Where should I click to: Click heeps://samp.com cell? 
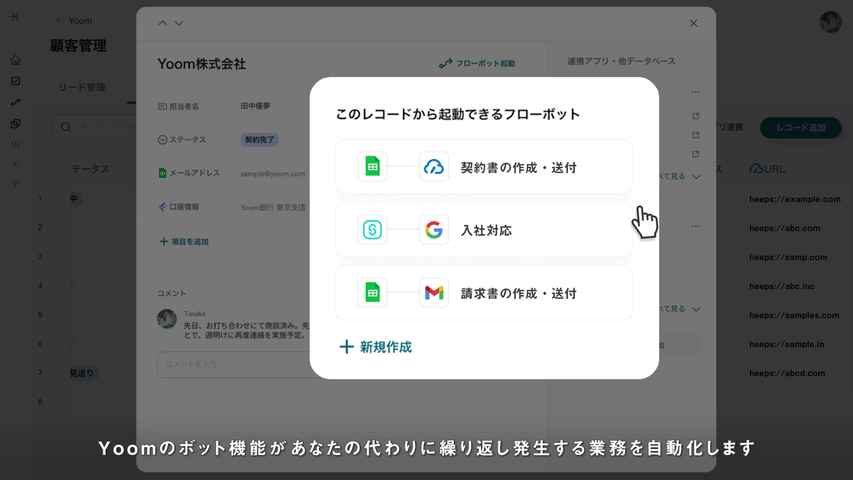(x=788, y=257)
